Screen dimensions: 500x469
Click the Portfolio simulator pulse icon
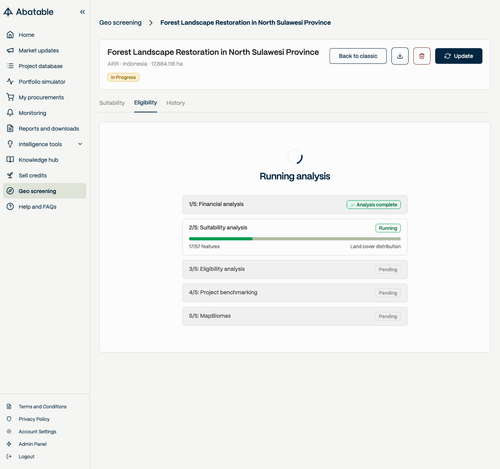(10, 82)
